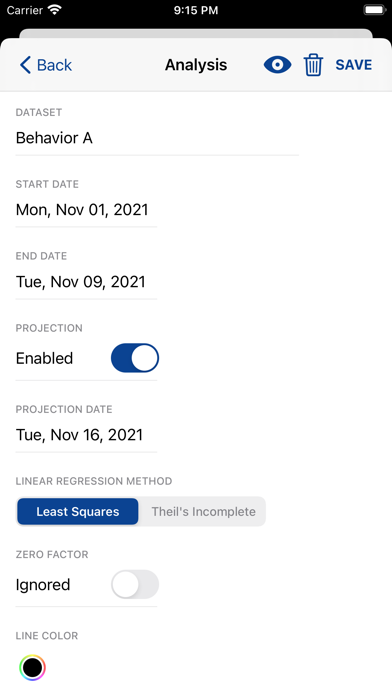Tap the Carrier label in status bar

[25, 10]
